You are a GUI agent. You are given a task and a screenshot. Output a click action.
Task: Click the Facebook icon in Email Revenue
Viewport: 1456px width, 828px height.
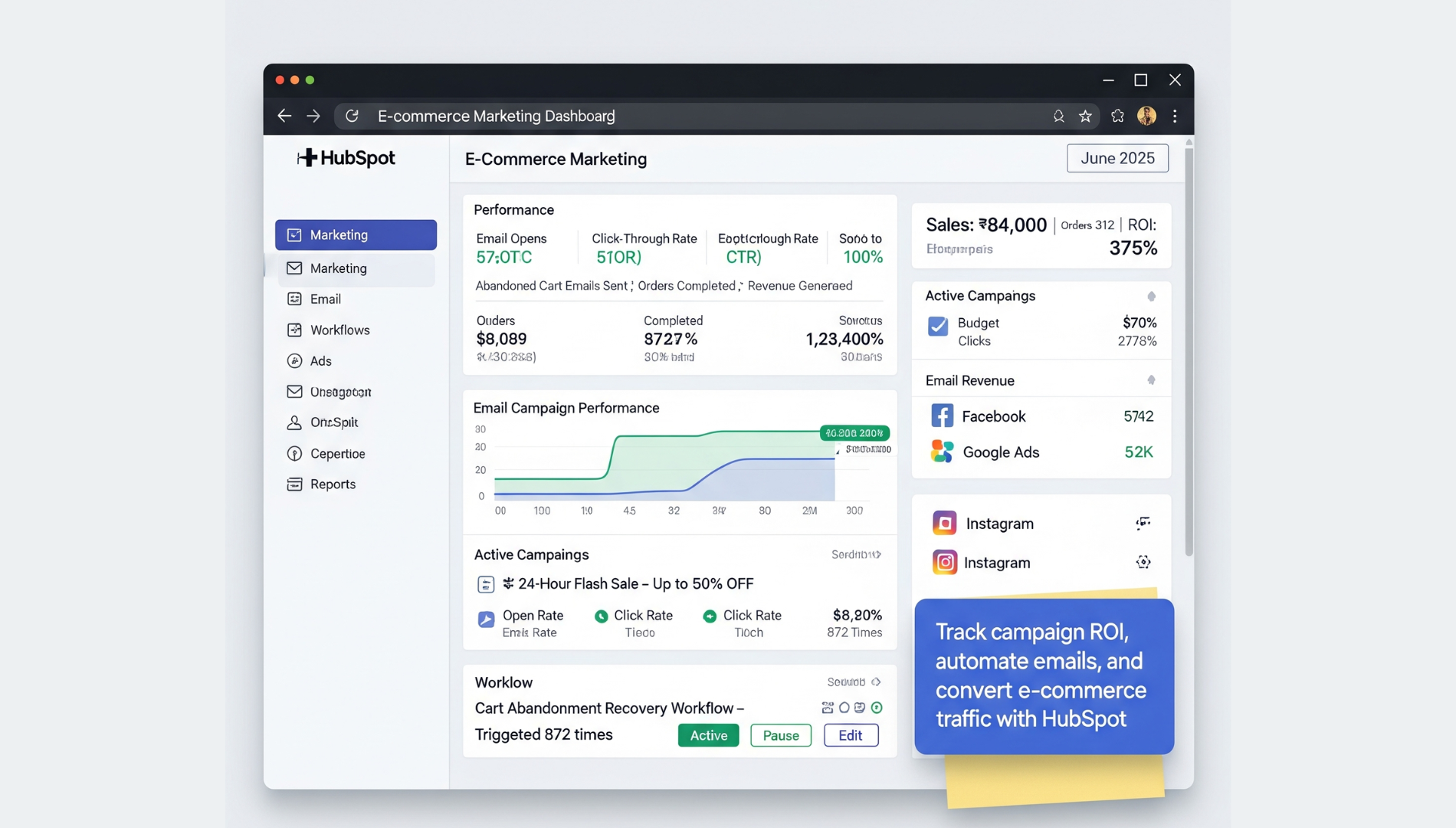point(942,416)
